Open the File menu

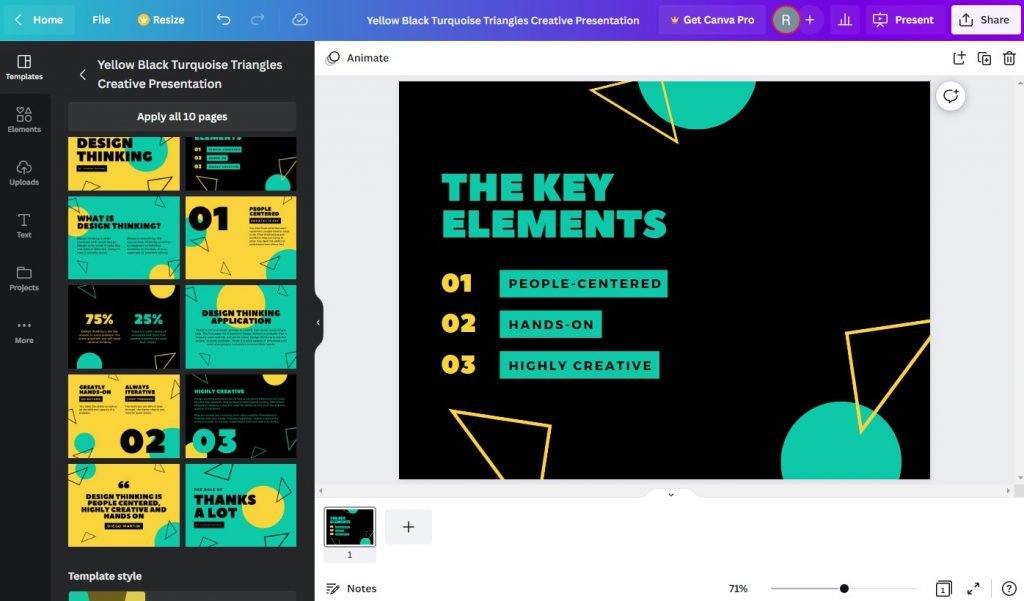(101, 20)
